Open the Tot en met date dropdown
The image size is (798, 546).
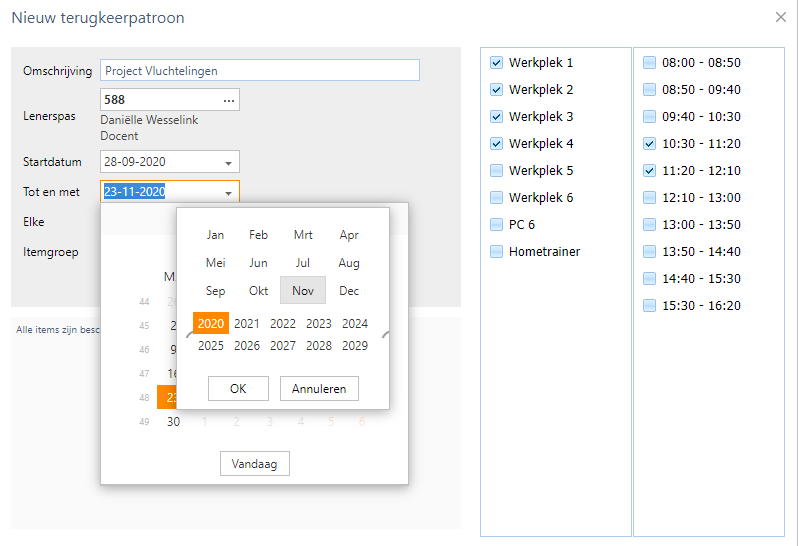228,193
